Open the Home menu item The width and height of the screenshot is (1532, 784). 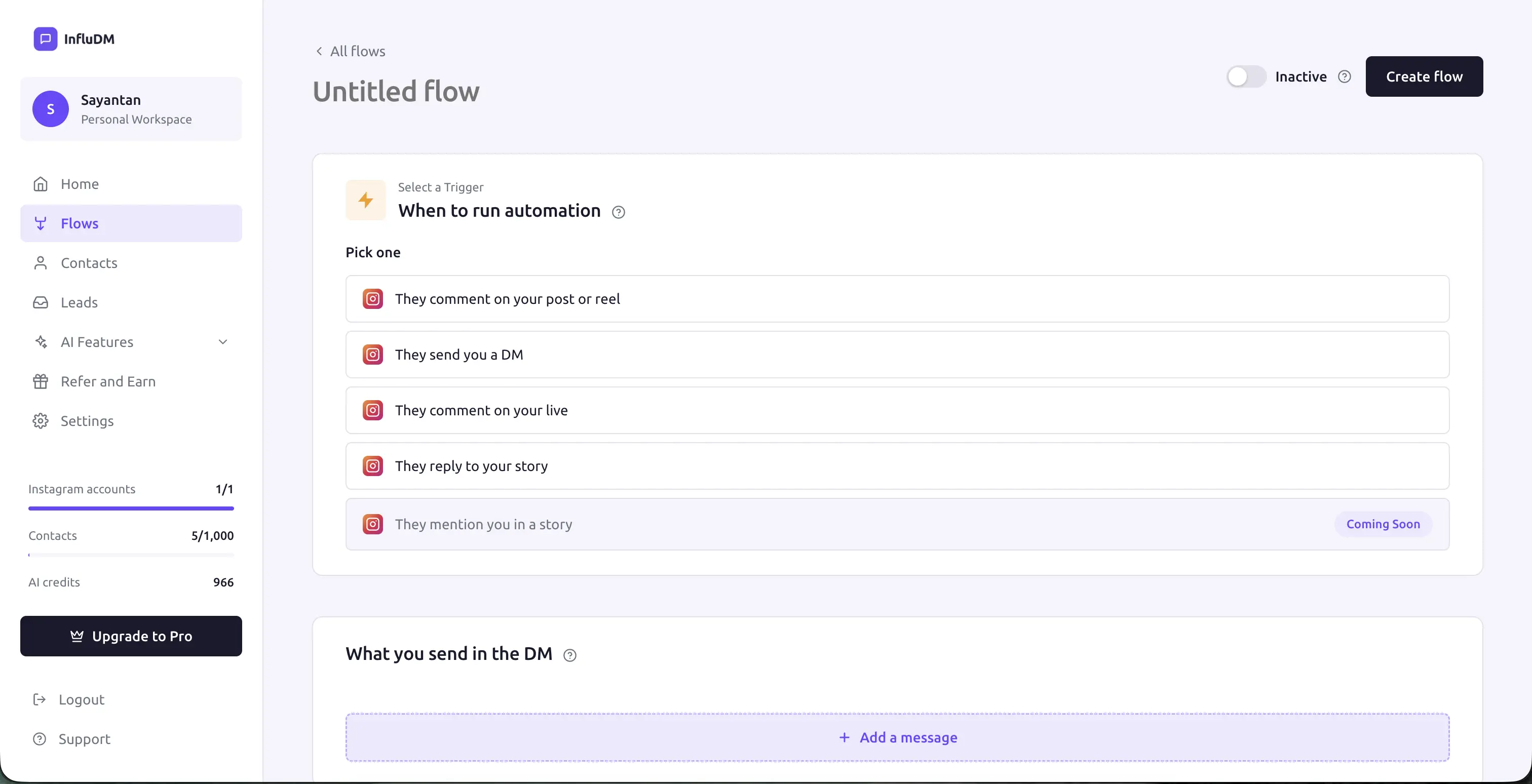(x=131, y=184)
